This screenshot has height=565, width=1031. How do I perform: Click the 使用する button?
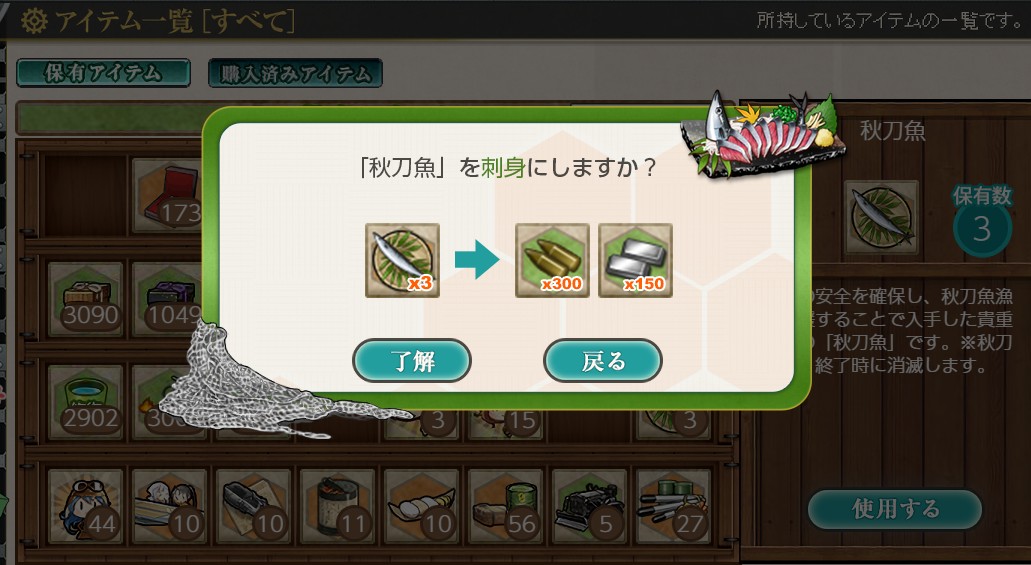(895, 508)
